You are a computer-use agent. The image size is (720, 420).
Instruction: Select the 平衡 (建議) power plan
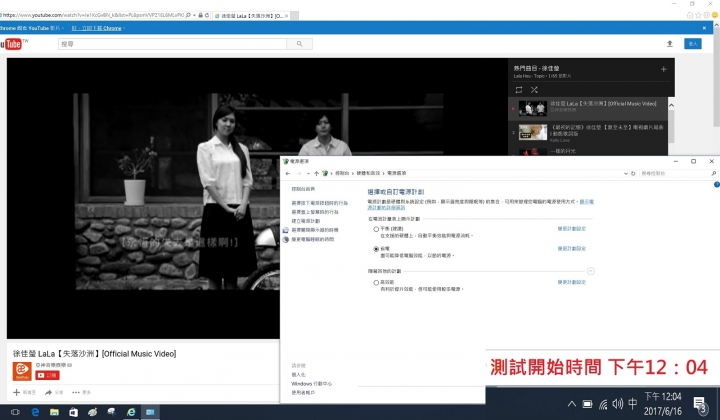377,229
